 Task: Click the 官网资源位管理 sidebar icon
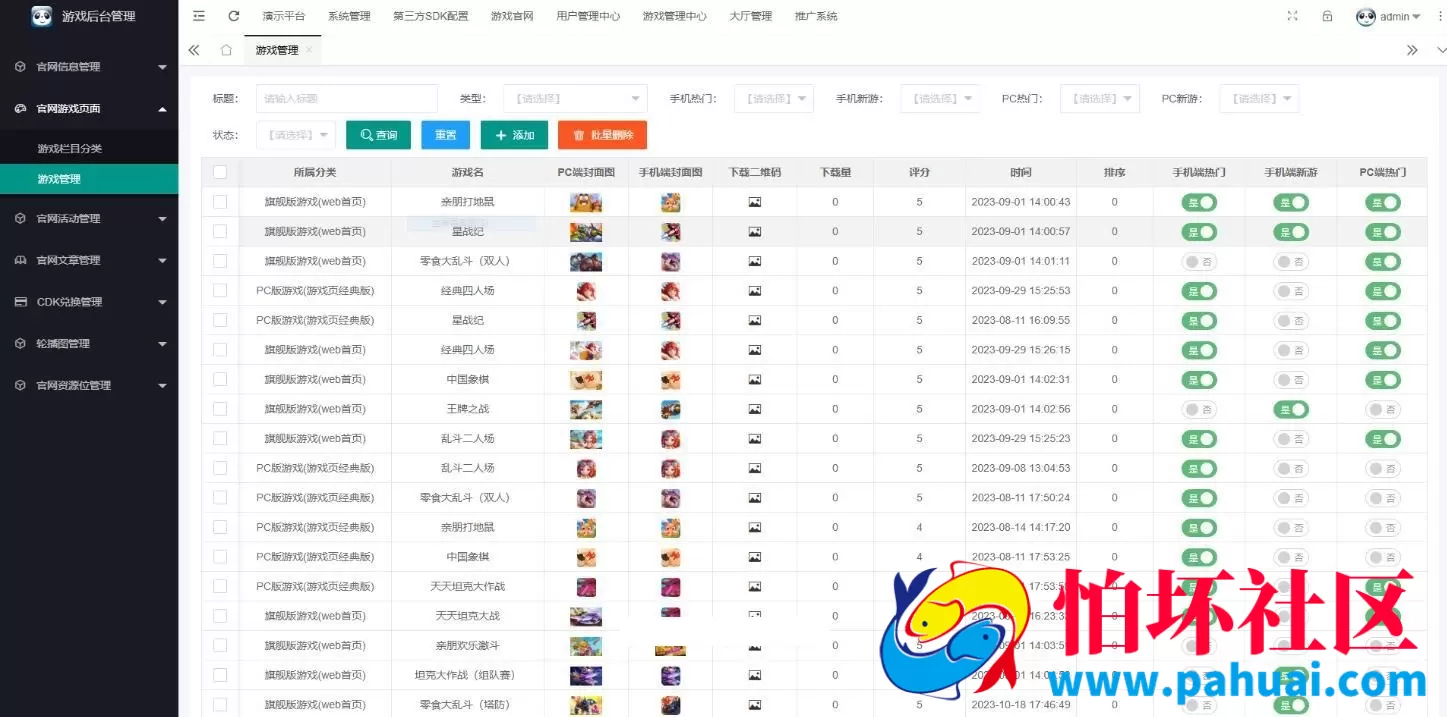[x=20, y=385]
